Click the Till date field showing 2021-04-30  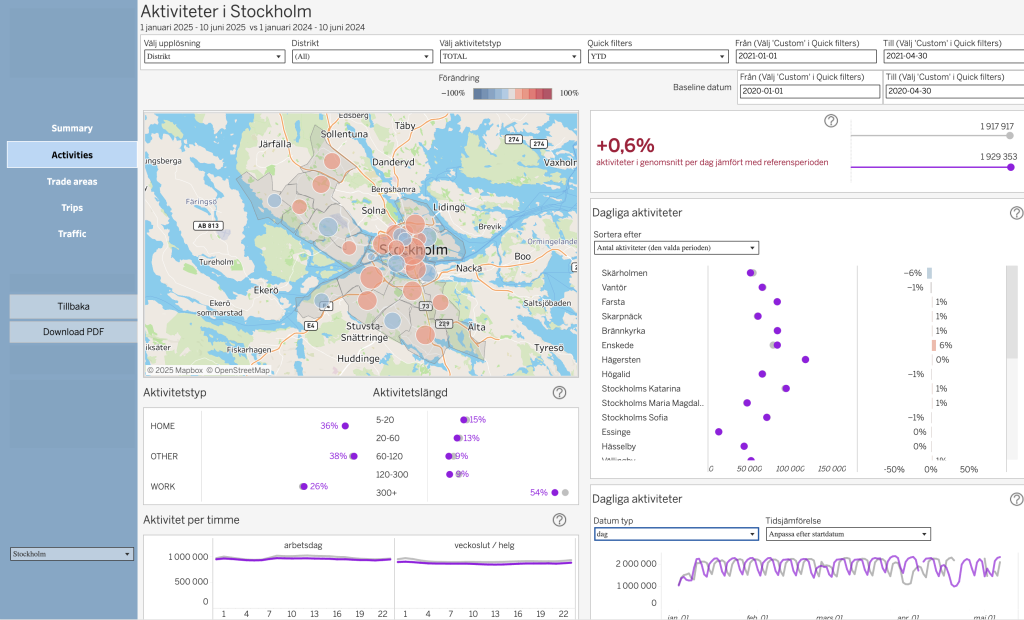(953, 57)
